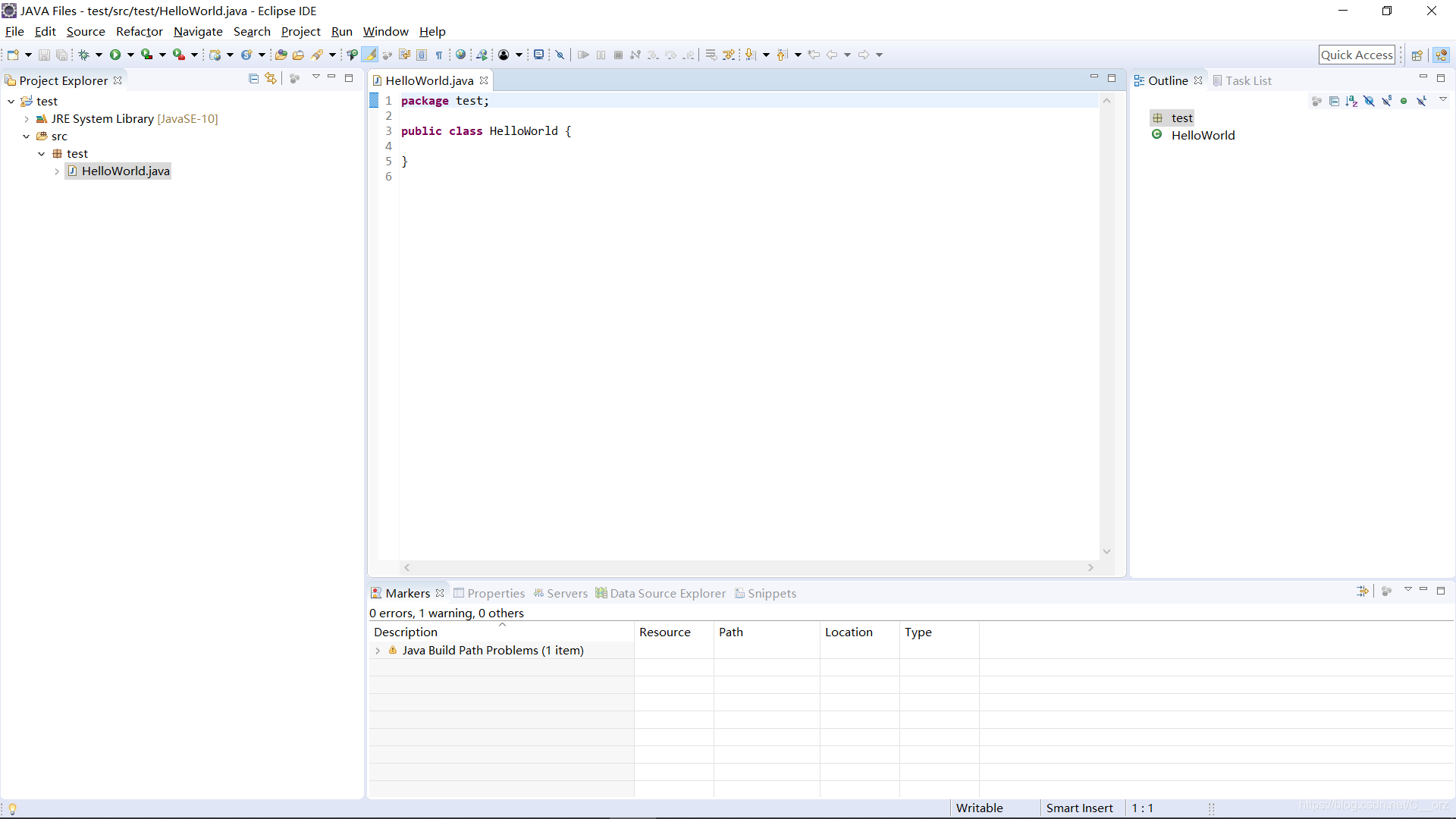The image size is (1456, 819).
Task: Toggle Mark Occurrences highlighter
Action: 370,55
